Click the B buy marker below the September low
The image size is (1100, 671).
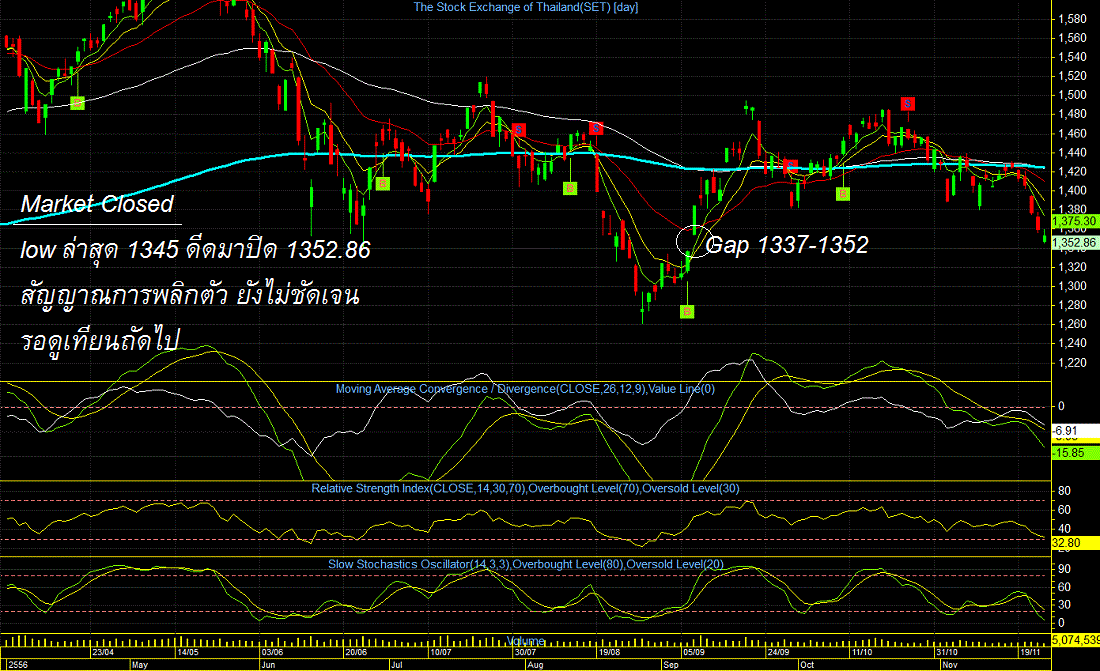(688, 312)
